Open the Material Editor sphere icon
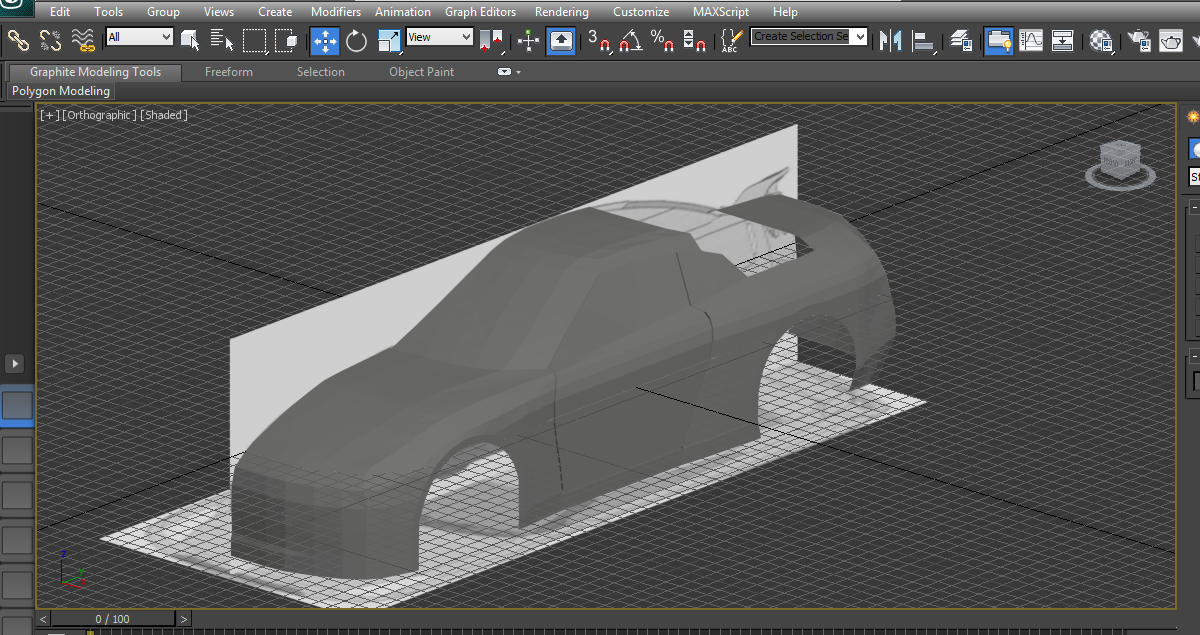This screenshot has height=635, width=1200. pos(1101,41)
